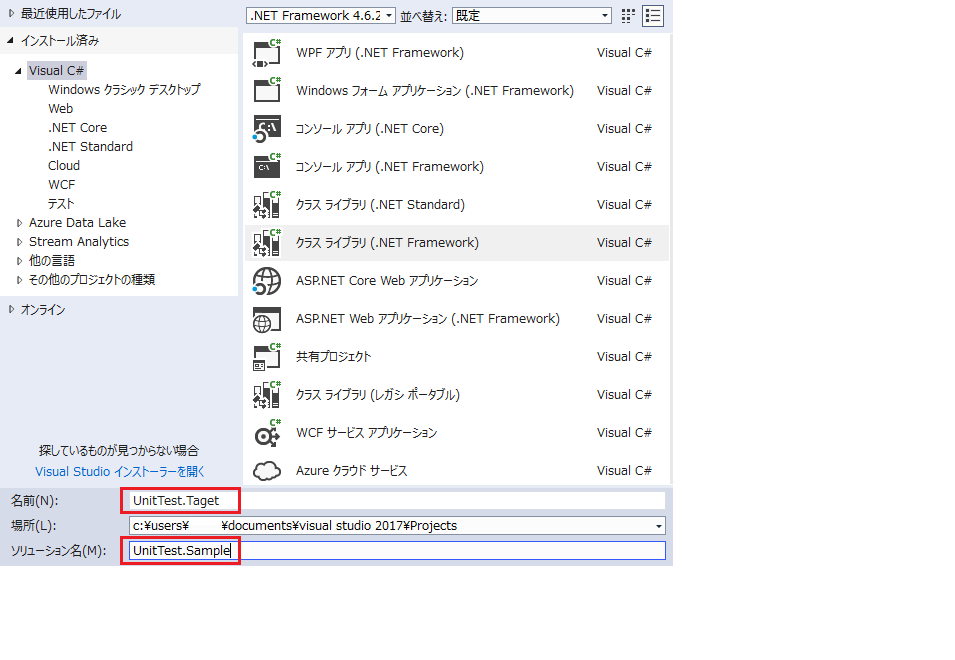The image size is (955, 660).
Task: Select Windows クラシック デスクトップ category
Action: [x=124, y=90]
